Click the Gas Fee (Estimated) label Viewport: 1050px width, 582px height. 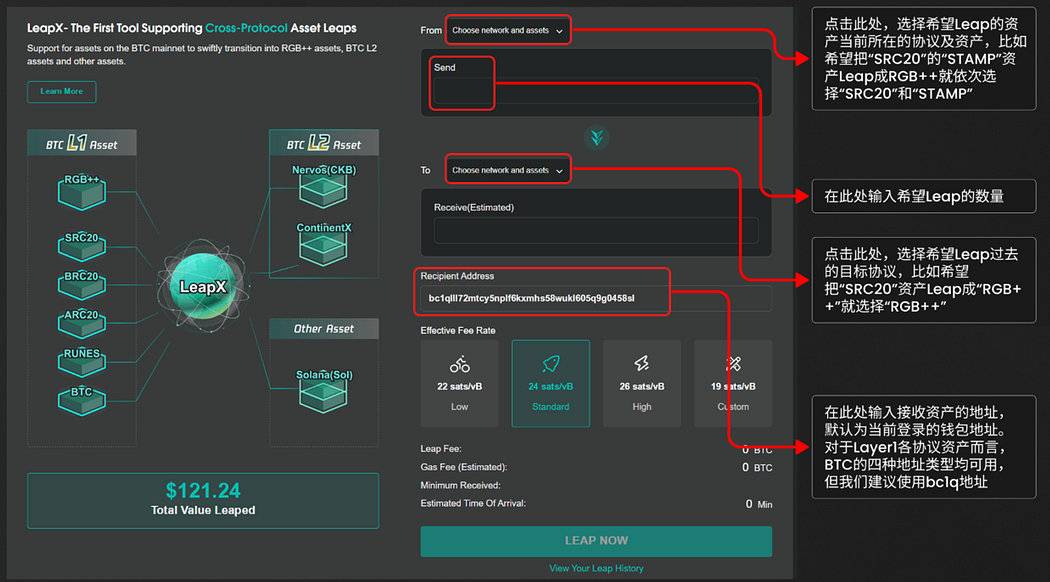[x=463, y=467]
